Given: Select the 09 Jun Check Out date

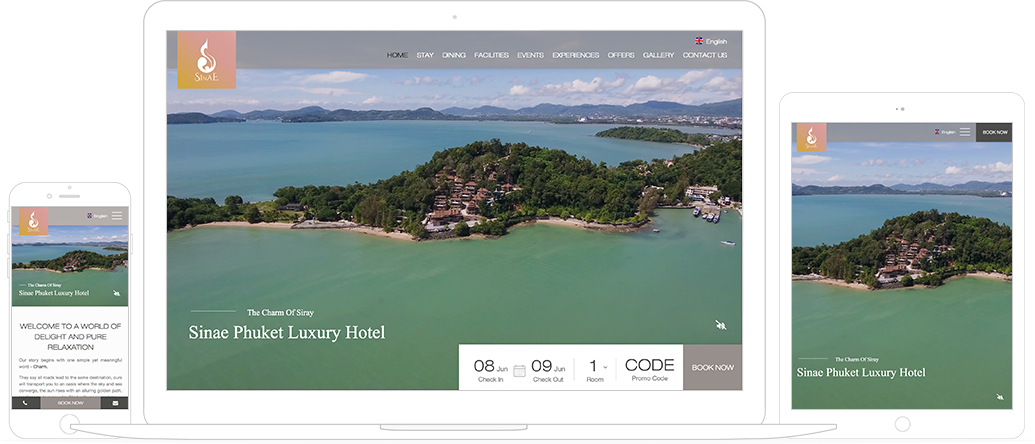Looking at the screenshot, I should tap(549, 370).
